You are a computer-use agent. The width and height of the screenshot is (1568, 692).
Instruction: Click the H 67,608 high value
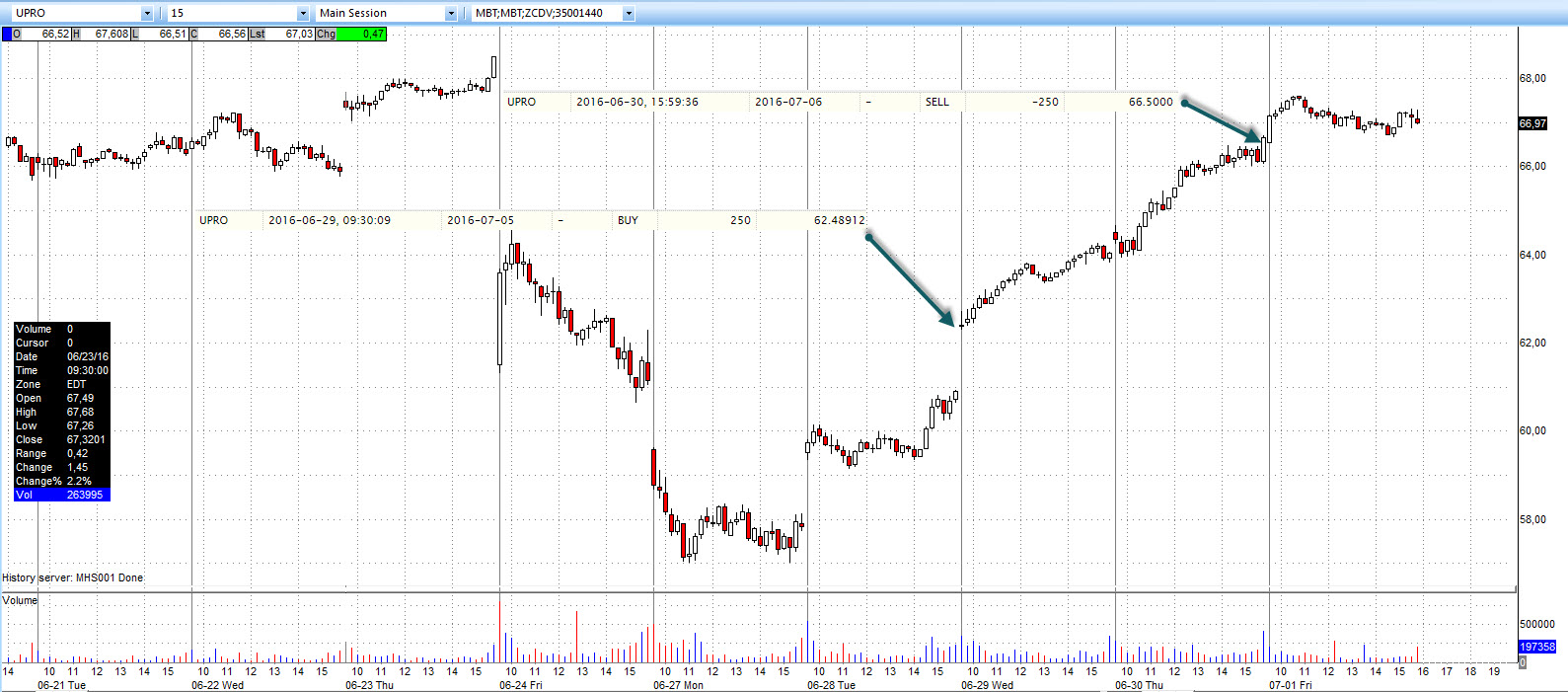101,34
